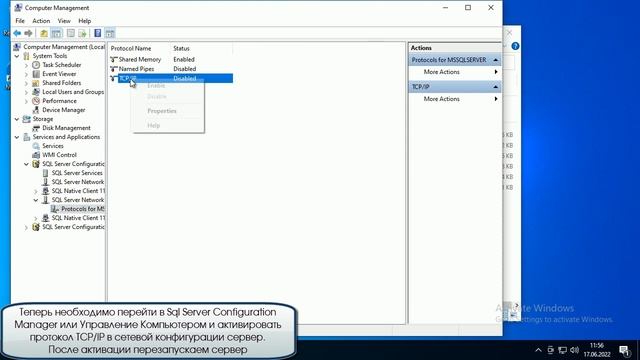Image resolution: width=640 pixels, height=360 pixels.
Task: Click the Export List toolbar icon
Action: pyautogui.click(x=82, y=33)
